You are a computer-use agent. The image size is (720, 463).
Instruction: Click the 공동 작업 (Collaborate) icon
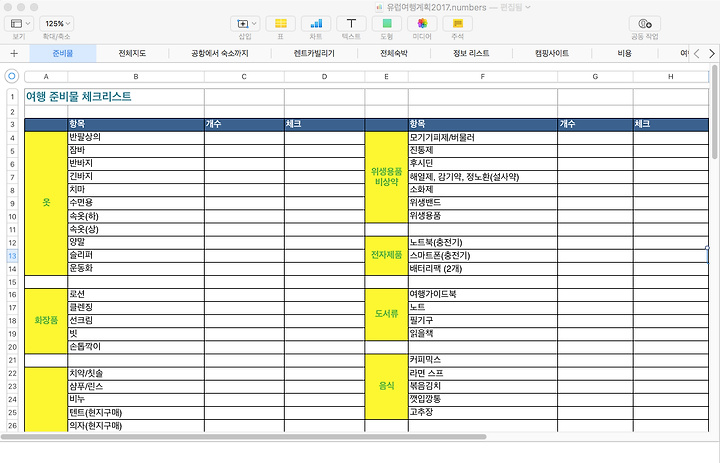[644, 23]
